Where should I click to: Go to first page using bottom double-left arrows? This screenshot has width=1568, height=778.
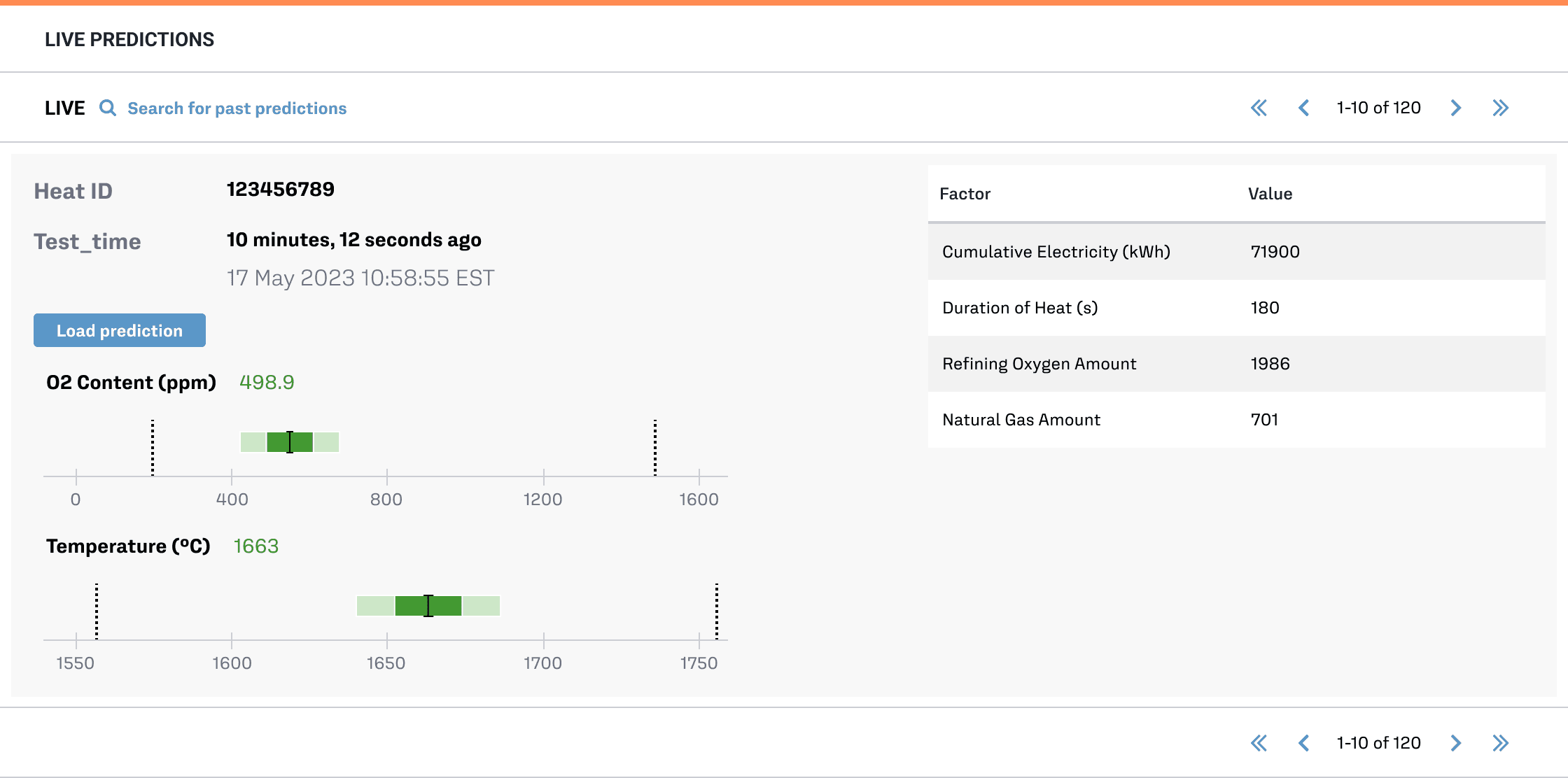click(x=1259, y=743)
